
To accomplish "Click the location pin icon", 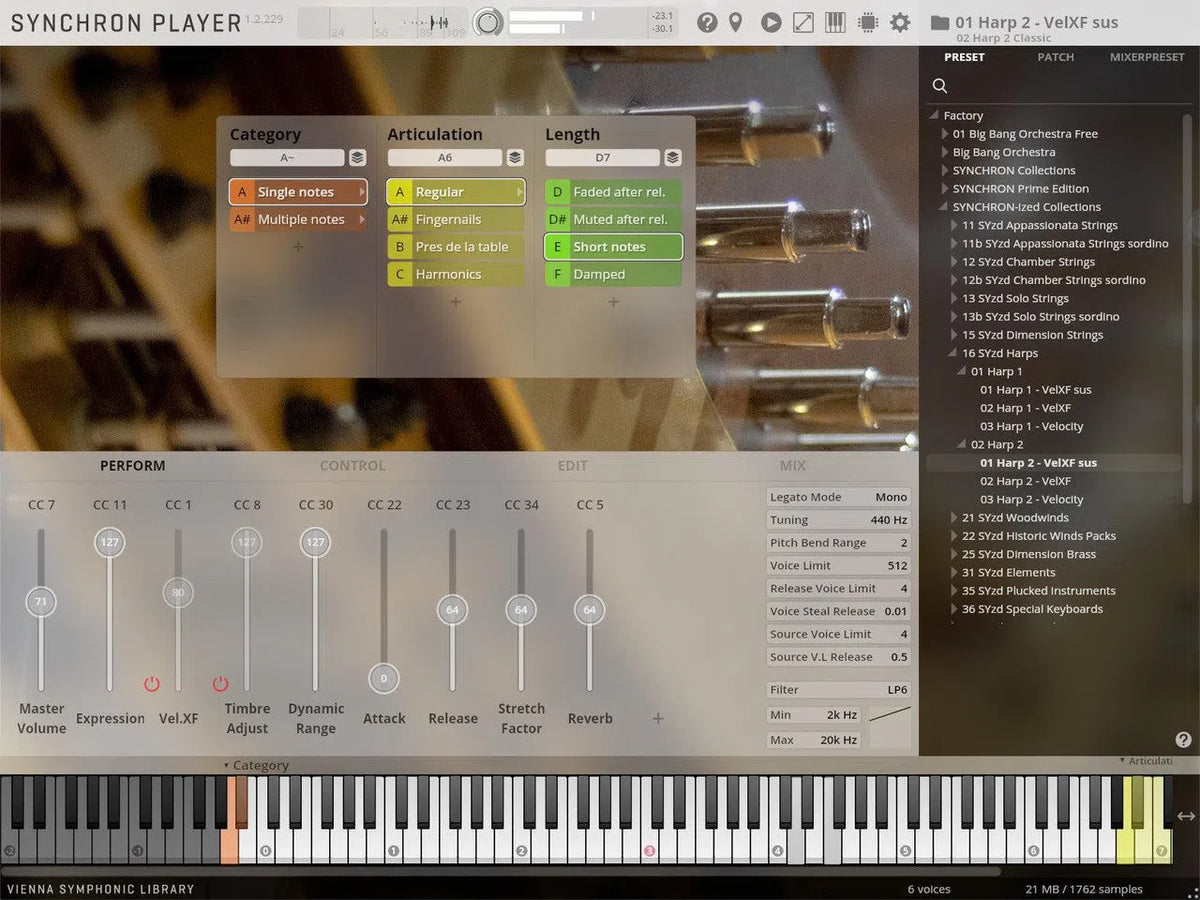I will 735,22.
